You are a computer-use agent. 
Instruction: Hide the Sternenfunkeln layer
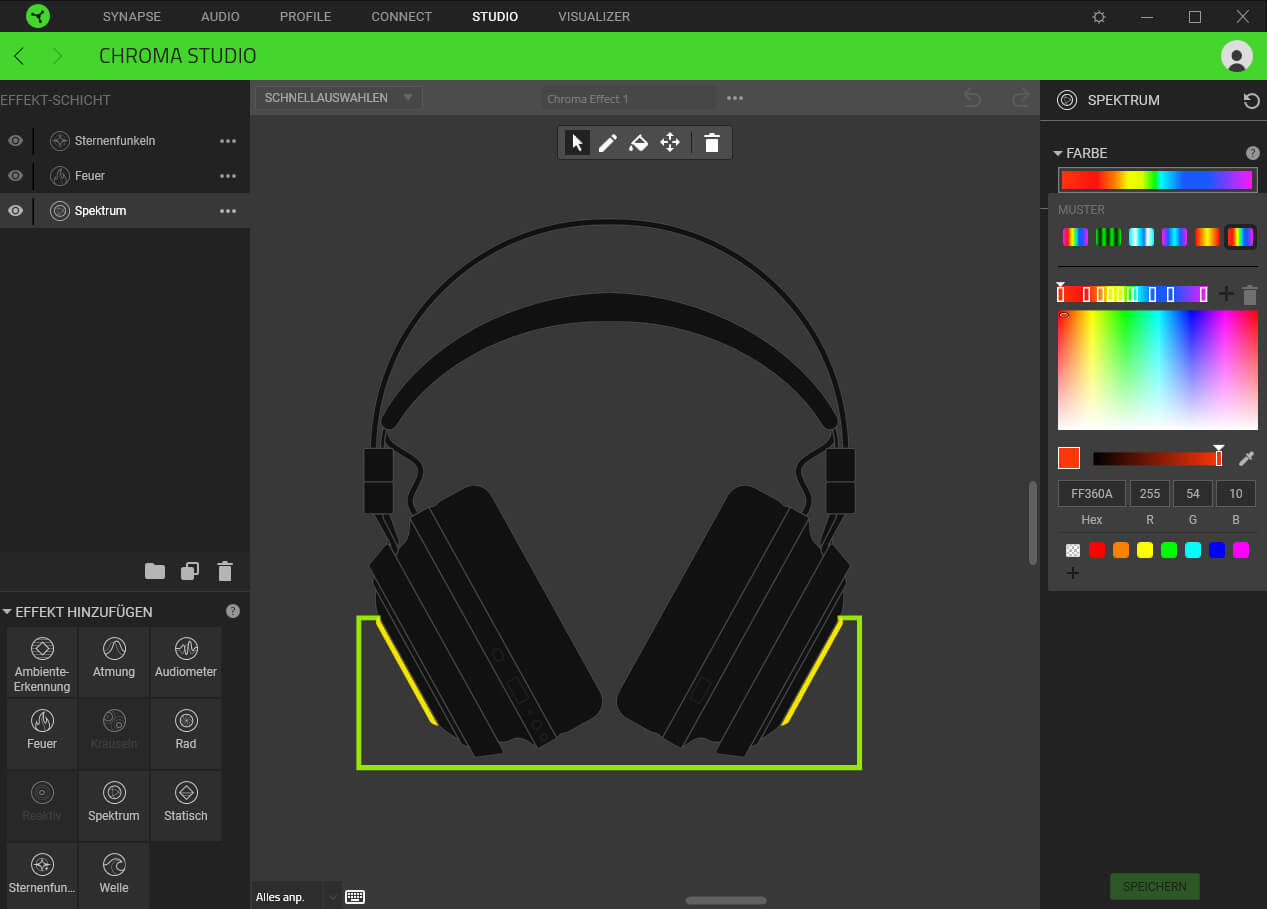coord(15,141)
